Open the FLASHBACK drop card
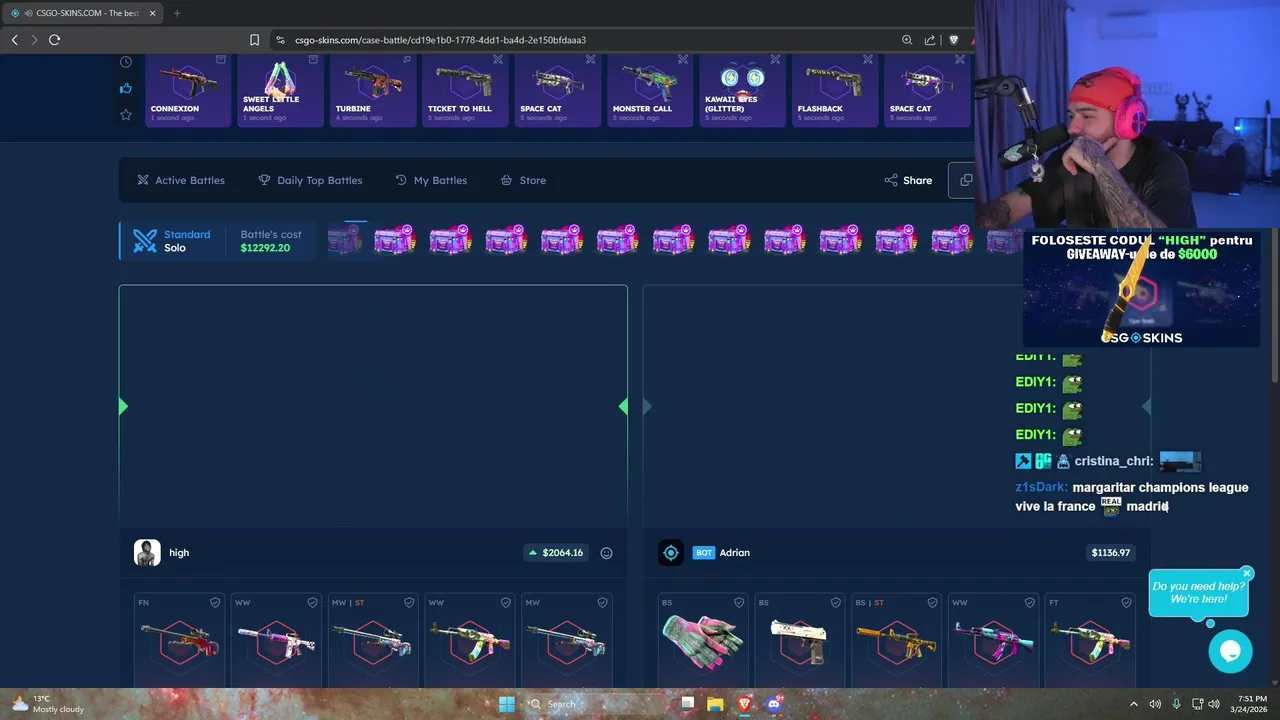The image size is (1280, 720). point(835,90)
